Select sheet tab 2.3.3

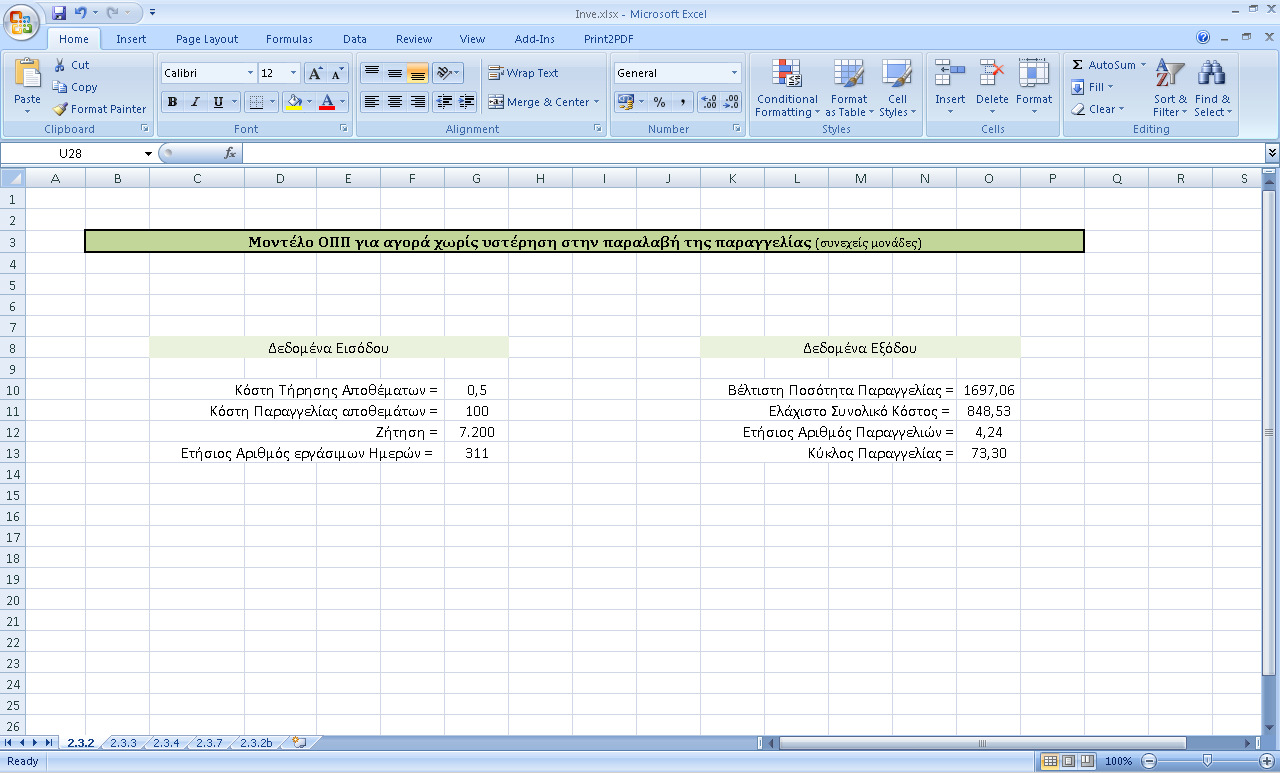[x=123, y=743]
